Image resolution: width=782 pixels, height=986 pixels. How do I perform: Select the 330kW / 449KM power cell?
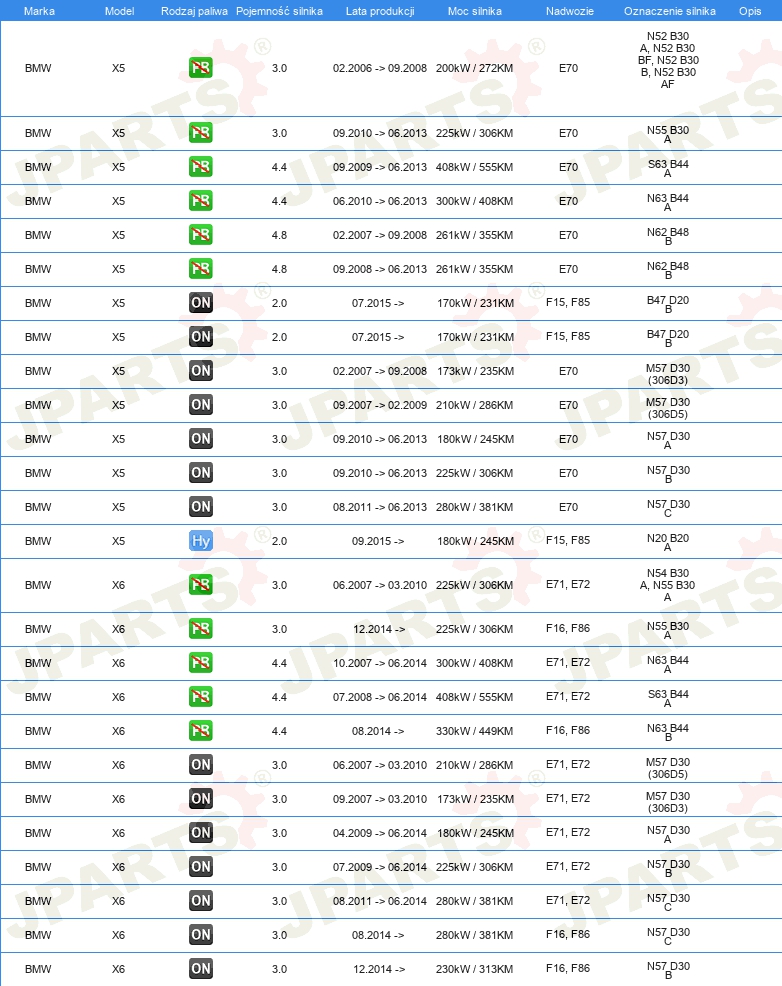pos(475,731)
